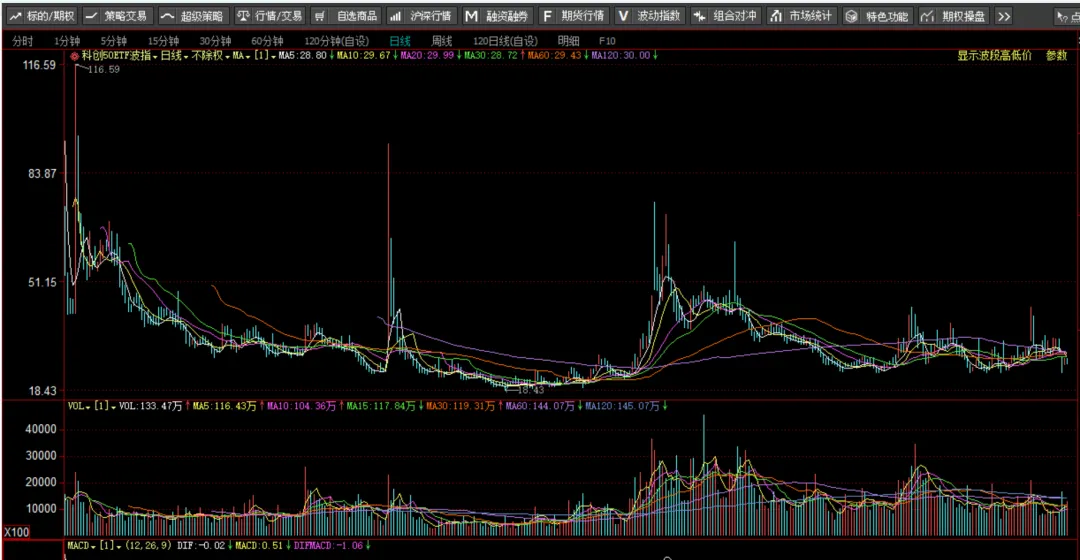Screen dimensions: 1080x560
Task: Click the 显示波段高低价 link
Action: point(994,56)
